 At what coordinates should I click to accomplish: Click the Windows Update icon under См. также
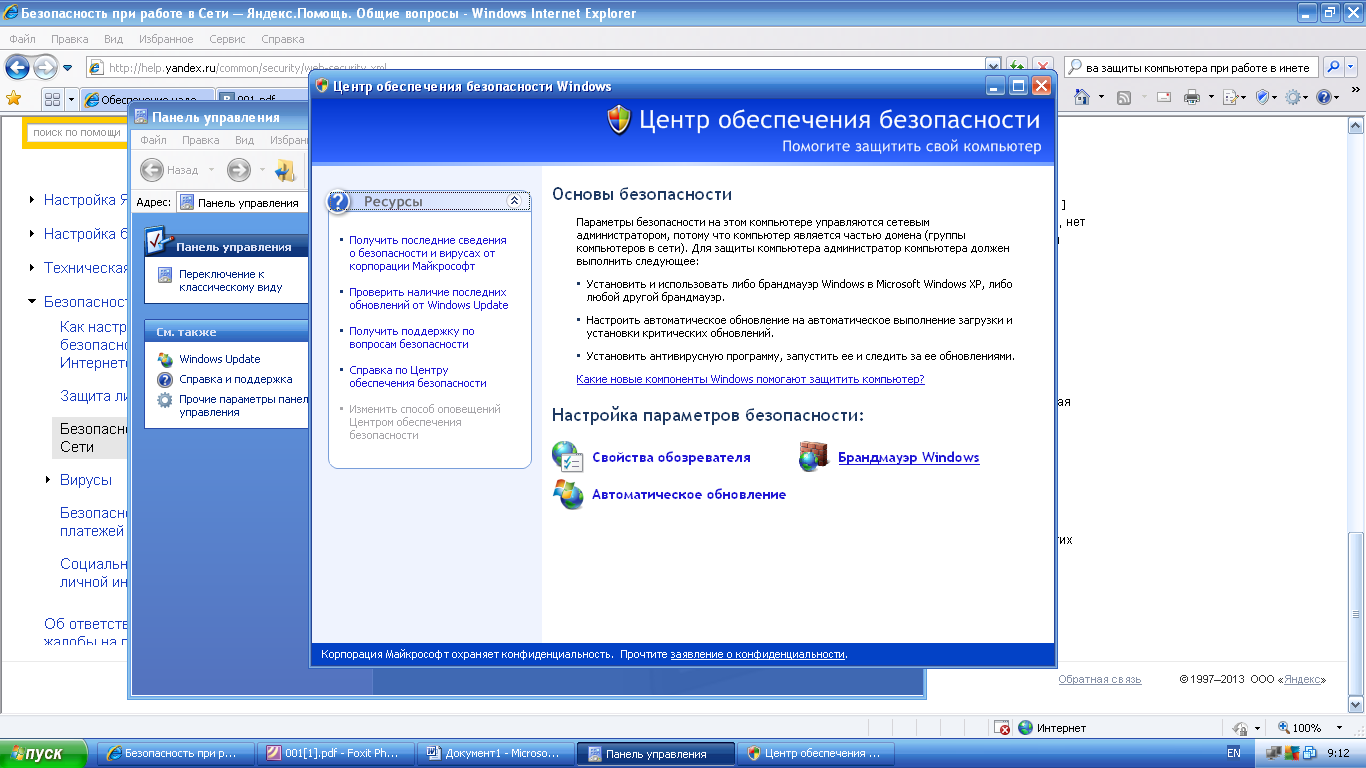[x=165, y=359]
